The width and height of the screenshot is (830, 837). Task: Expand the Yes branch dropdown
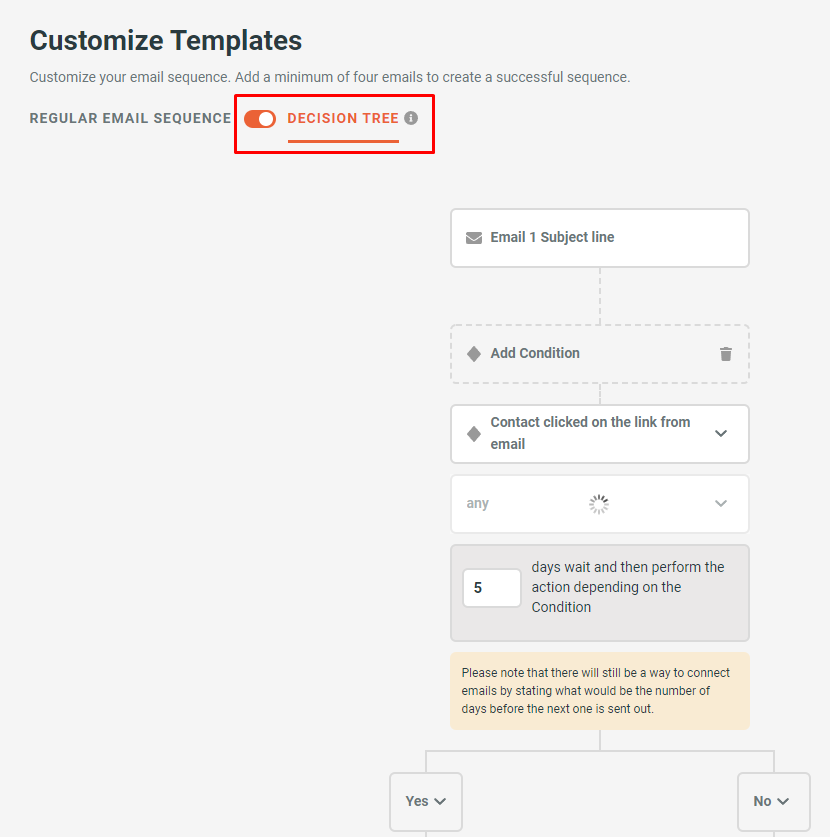[x=426, y=801]
